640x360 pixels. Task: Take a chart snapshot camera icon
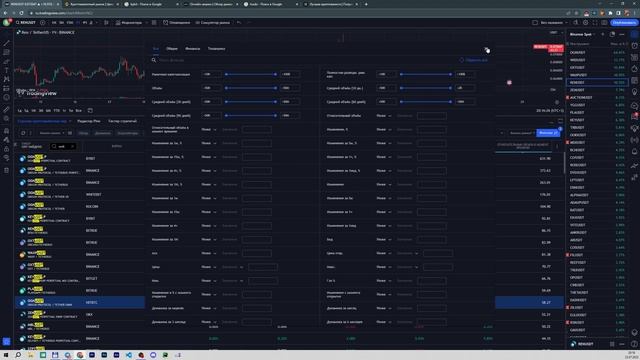604,23
